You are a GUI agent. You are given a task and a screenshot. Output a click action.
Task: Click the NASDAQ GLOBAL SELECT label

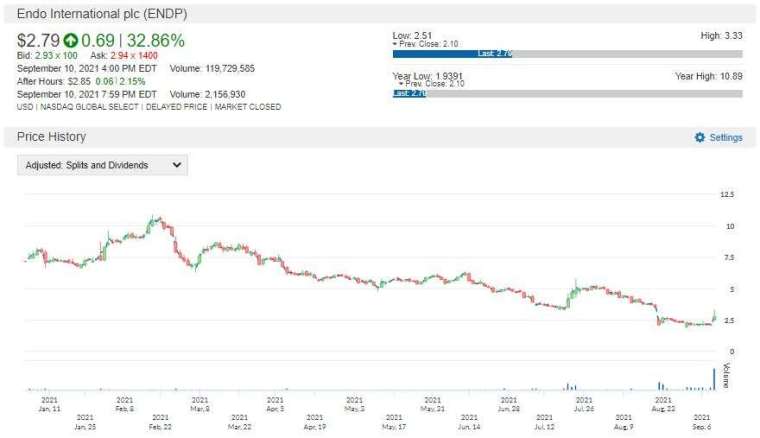click(x=90, y=107)
